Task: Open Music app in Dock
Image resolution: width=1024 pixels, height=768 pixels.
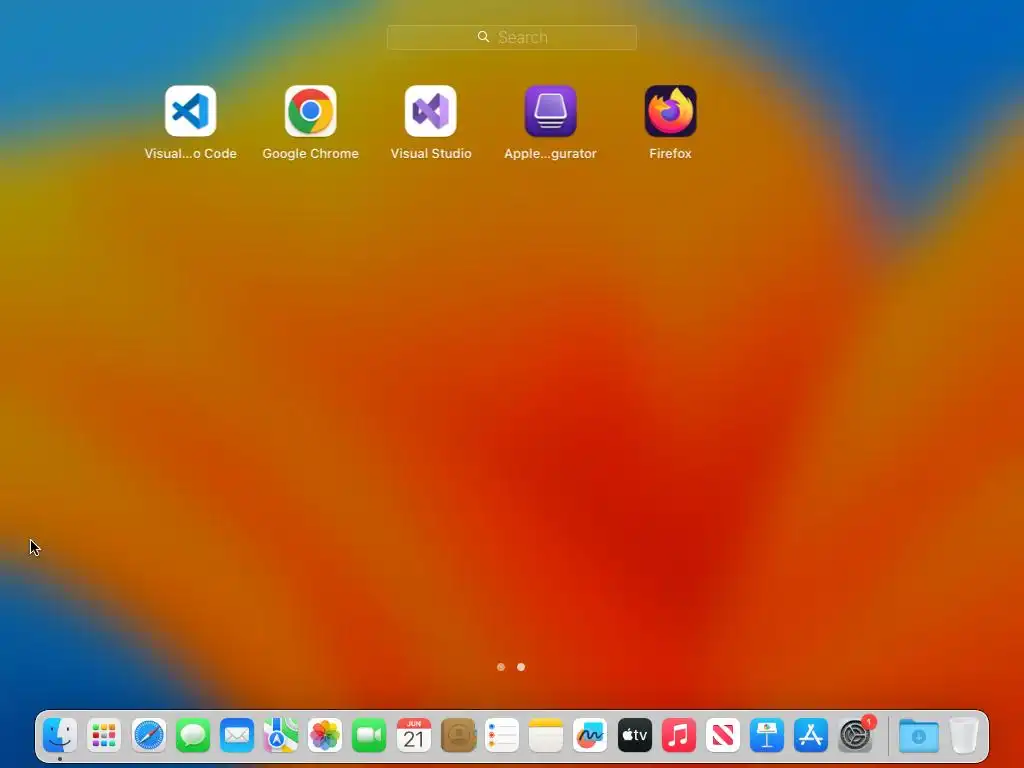Action: tap(679, 735)
